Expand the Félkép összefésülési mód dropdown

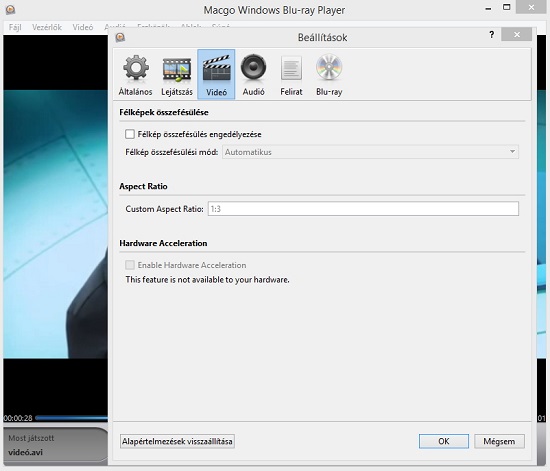(370, 152)
